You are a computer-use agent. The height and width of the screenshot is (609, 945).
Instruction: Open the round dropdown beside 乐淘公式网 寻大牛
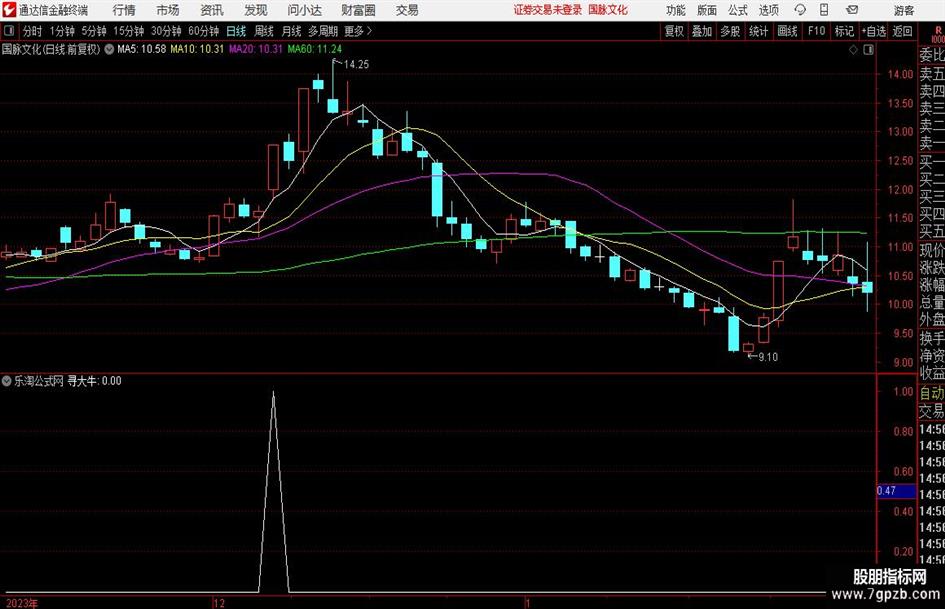pos(7,381)
